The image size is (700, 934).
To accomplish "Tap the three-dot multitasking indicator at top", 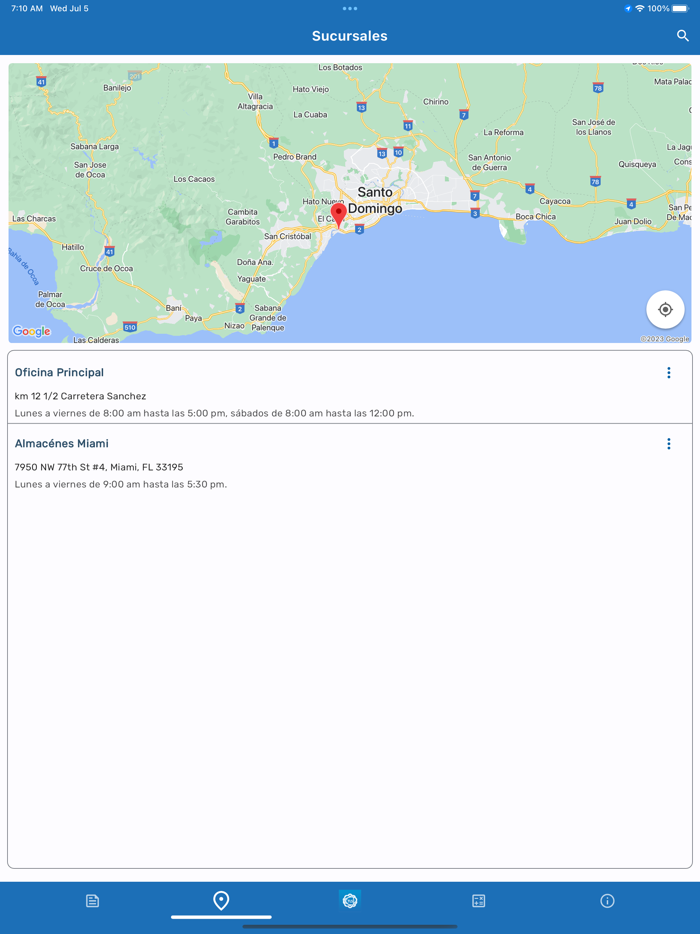I will (350, 8).
